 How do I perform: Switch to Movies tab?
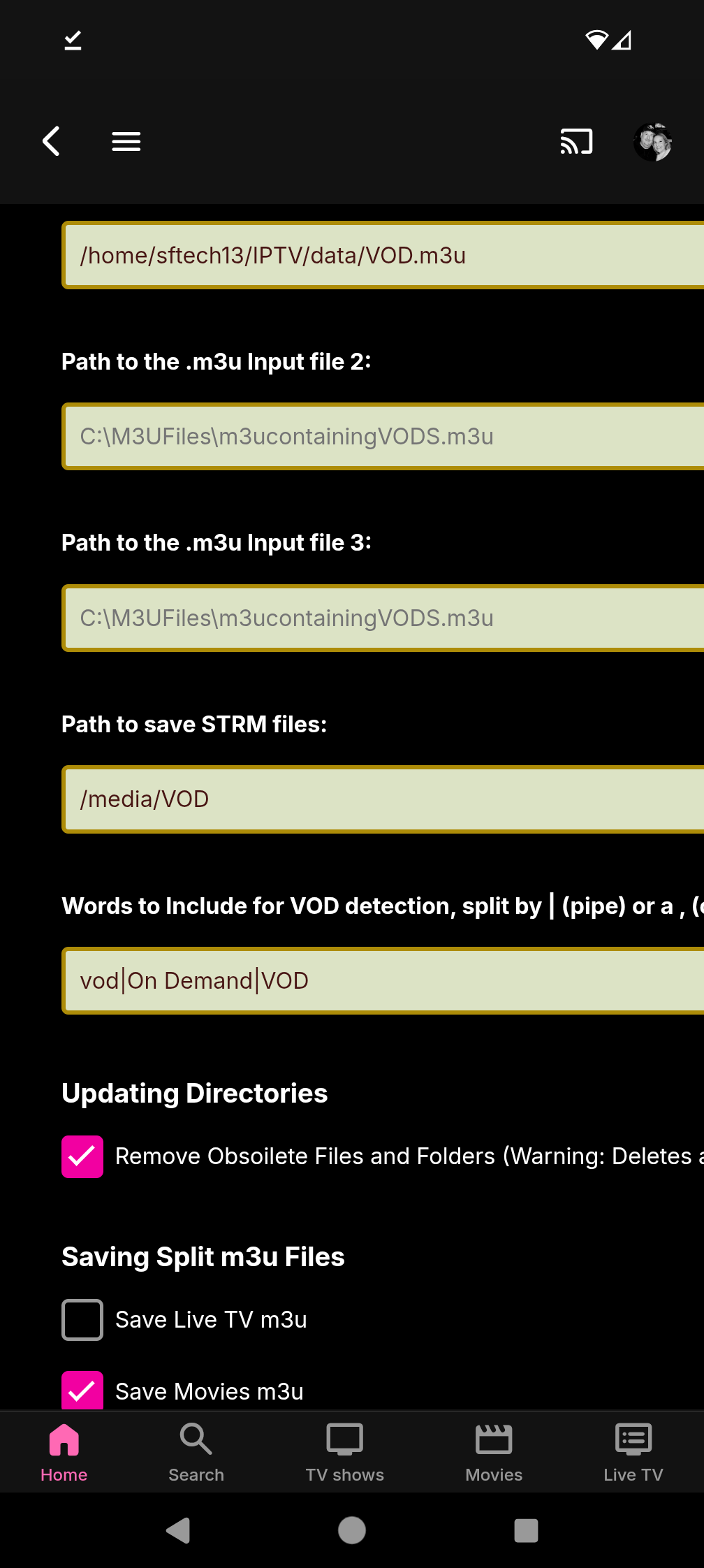point(494,1452)
